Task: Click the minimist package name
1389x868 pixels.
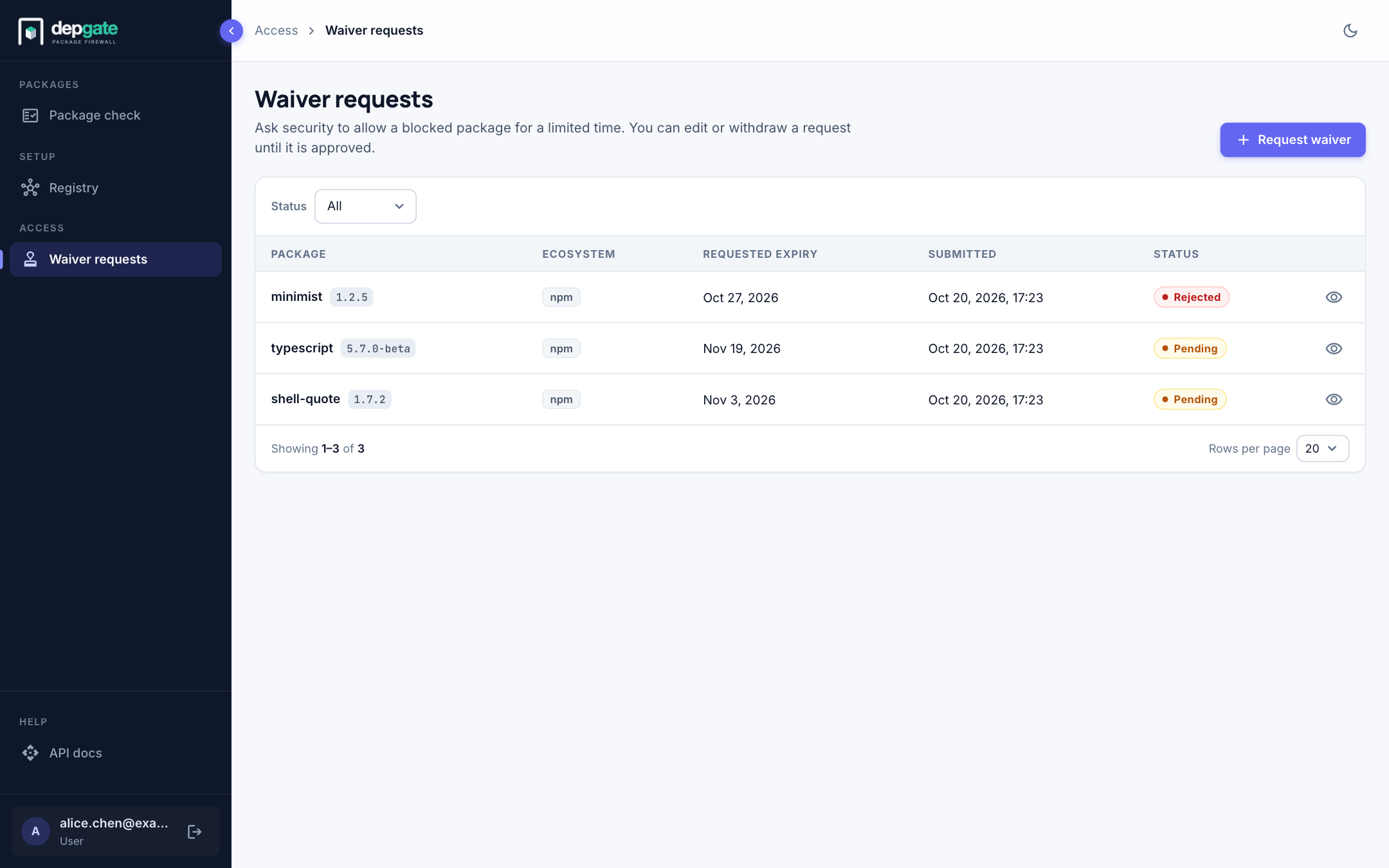Action: click(x=296, y=296)
